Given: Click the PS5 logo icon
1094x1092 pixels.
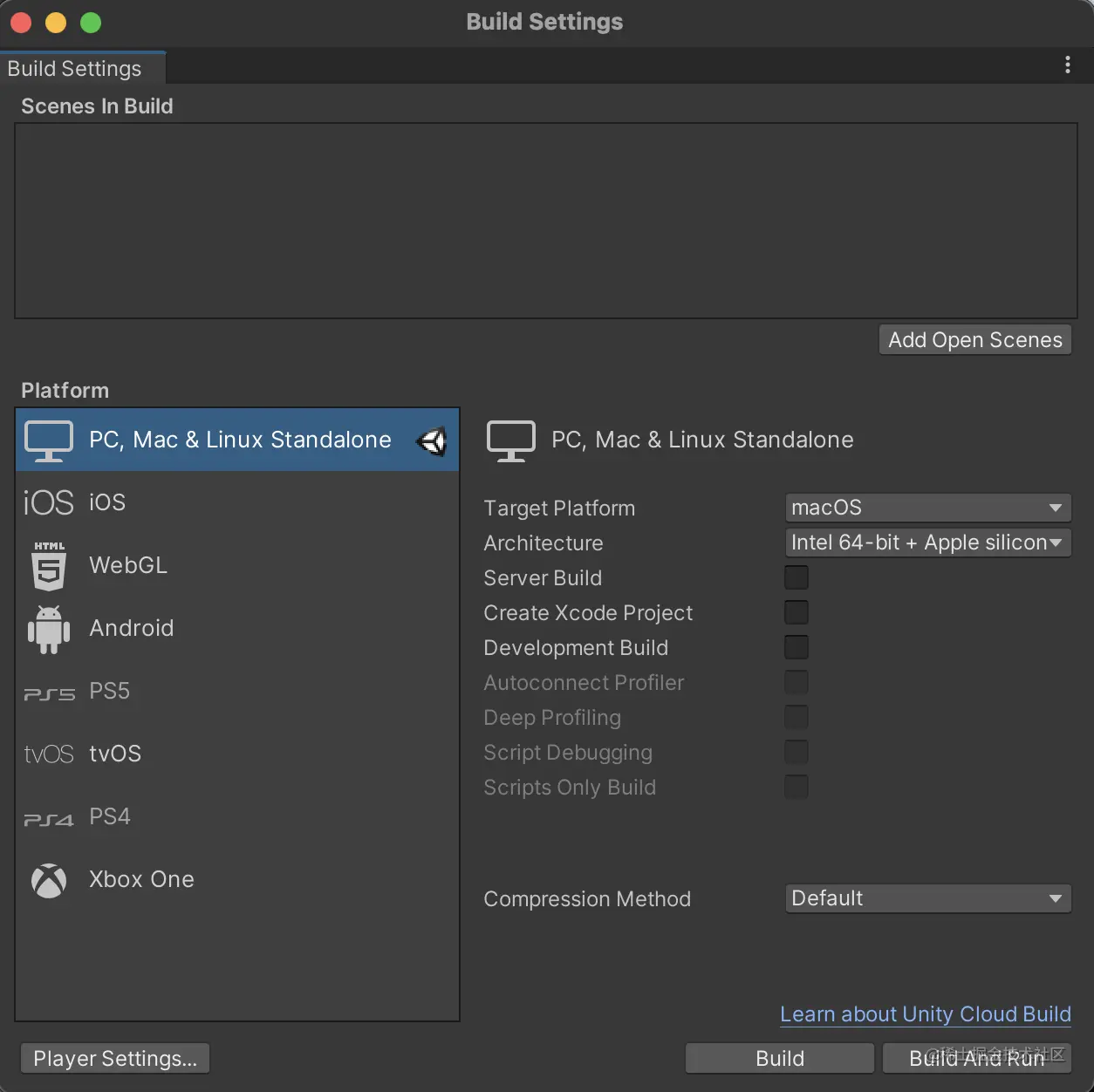Looking at the screenshot, I should click(x=49, y=694).
